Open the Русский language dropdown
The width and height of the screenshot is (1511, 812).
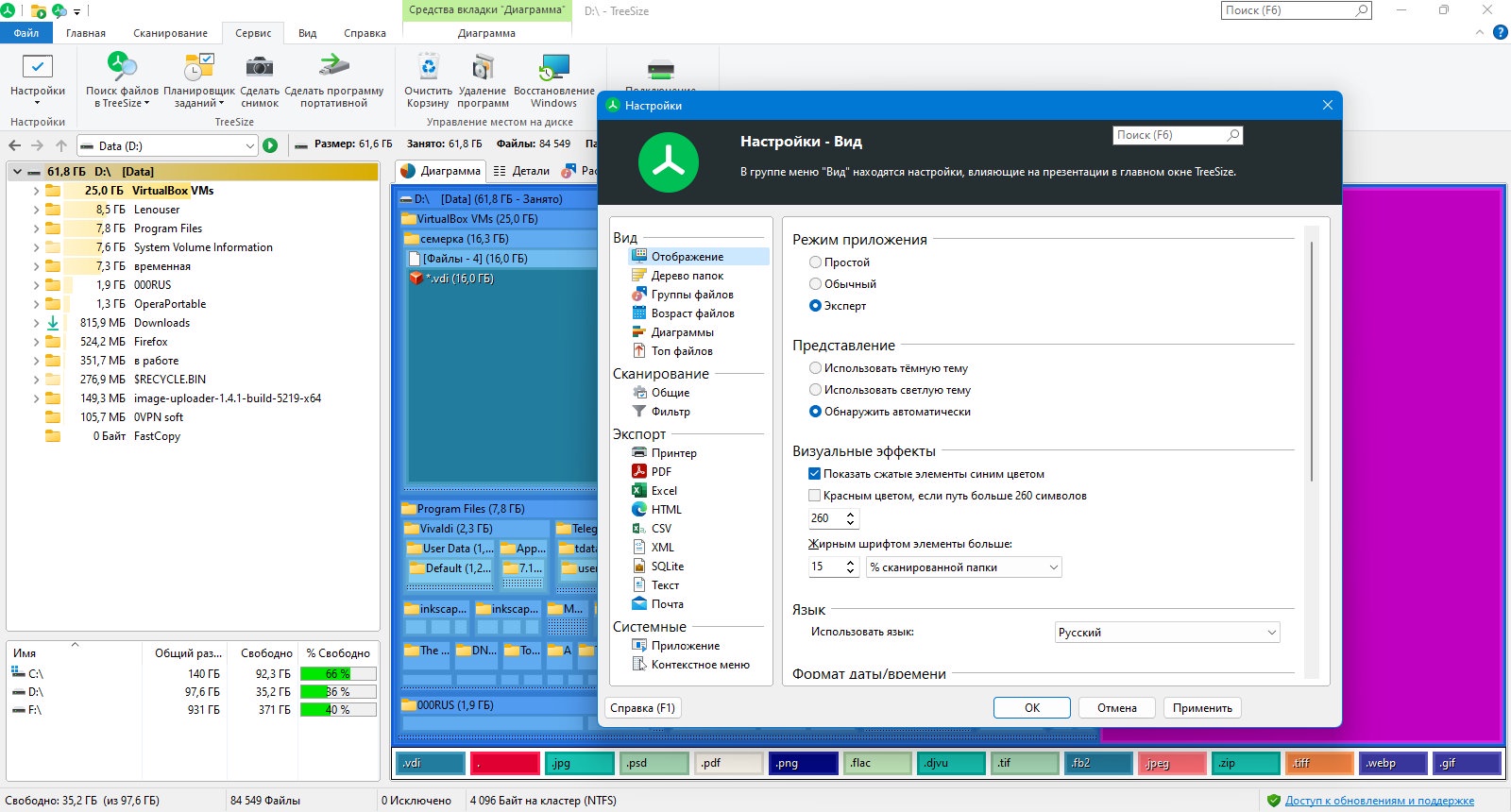tap(1167, 633)
